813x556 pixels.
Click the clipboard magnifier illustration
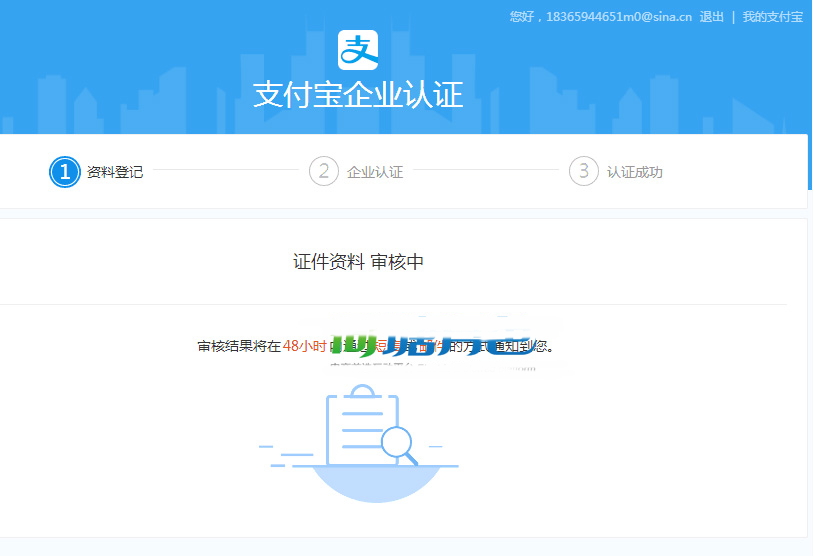coord(359,443)
